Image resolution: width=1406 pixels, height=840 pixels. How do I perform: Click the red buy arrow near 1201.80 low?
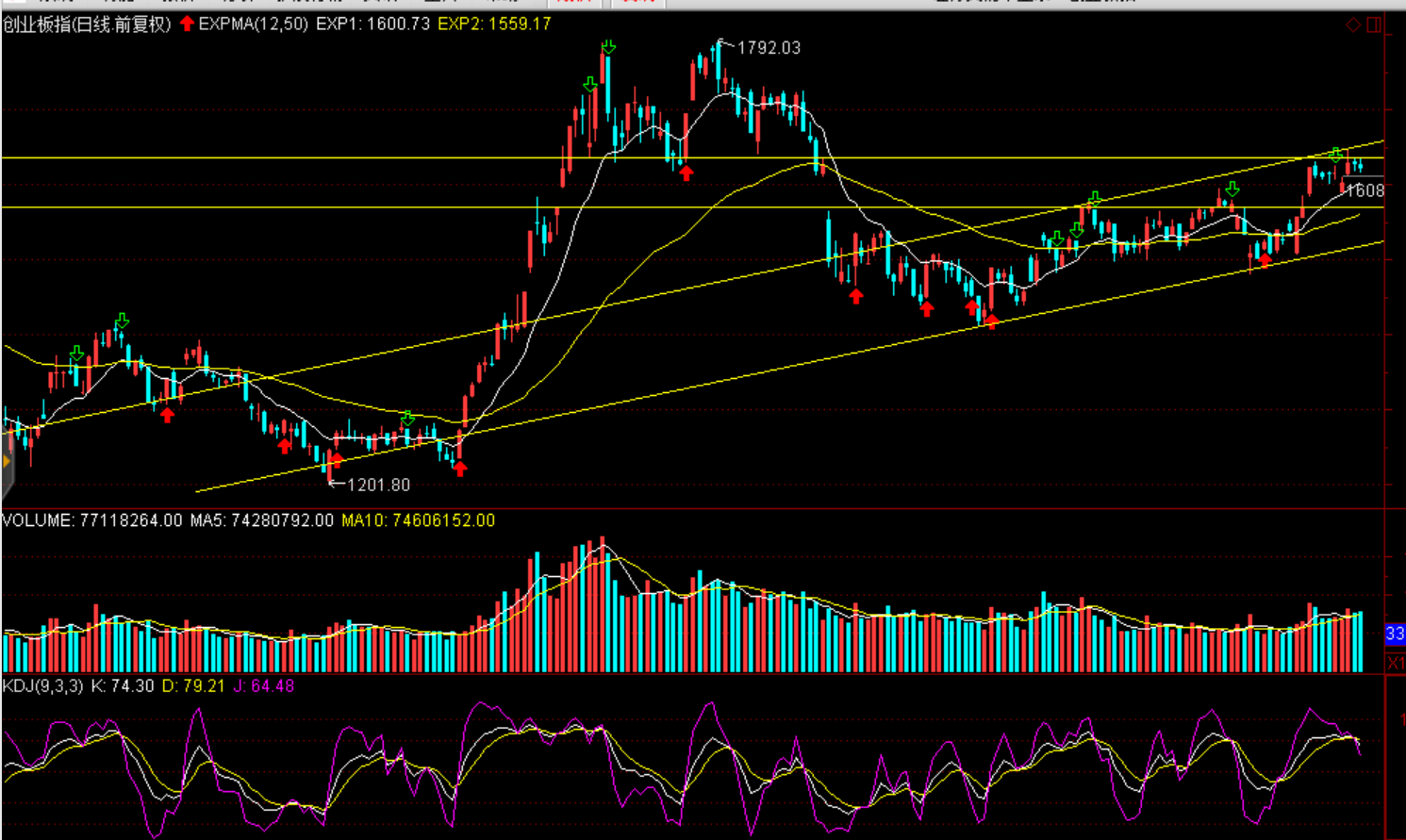(336, 460)
